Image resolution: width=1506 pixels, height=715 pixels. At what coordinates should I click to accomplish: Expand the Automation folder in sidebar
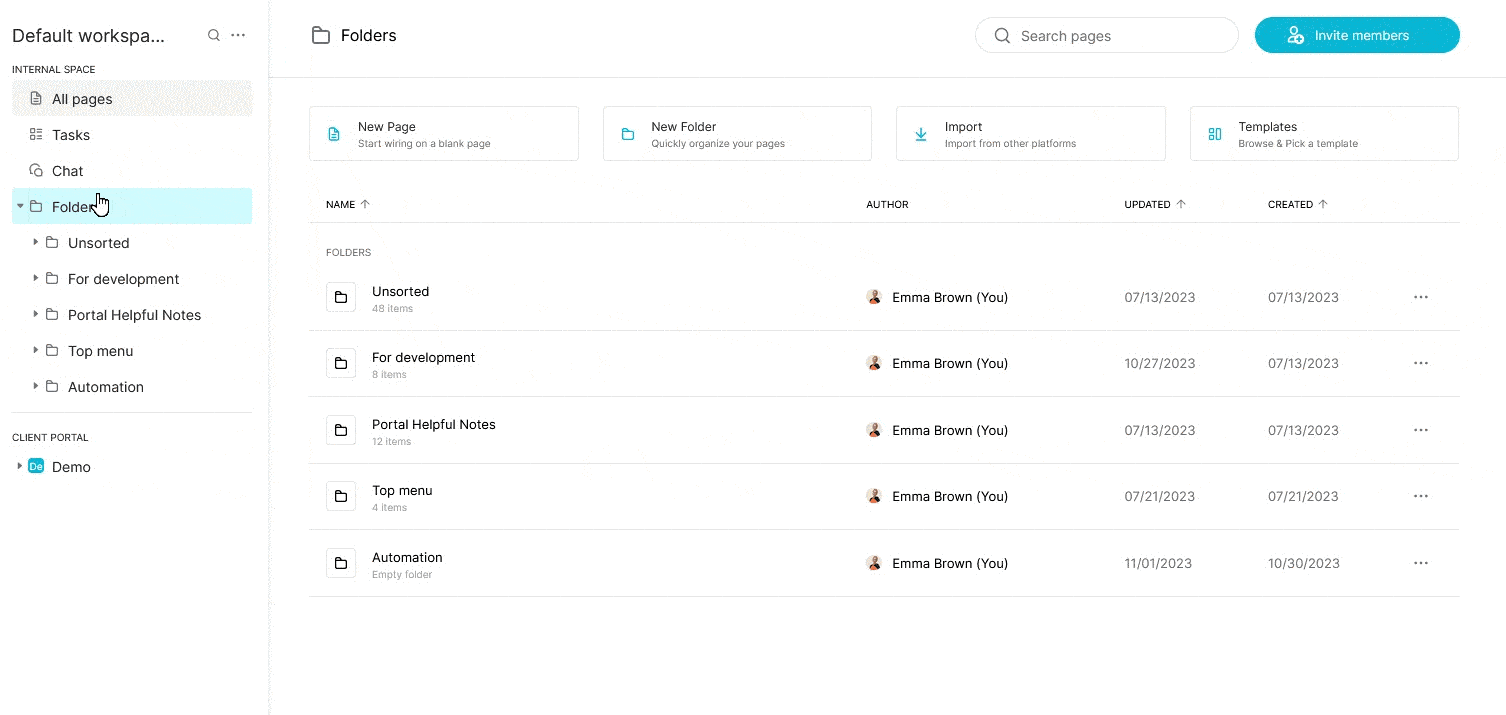(36, 386)
